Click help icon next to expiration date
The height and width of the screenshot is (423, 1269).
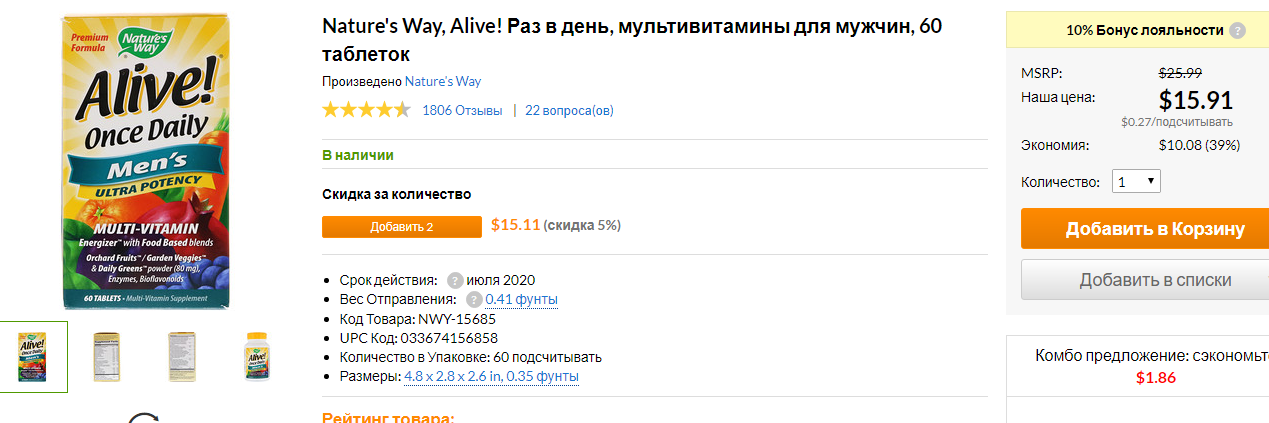[x=455, y=280]
